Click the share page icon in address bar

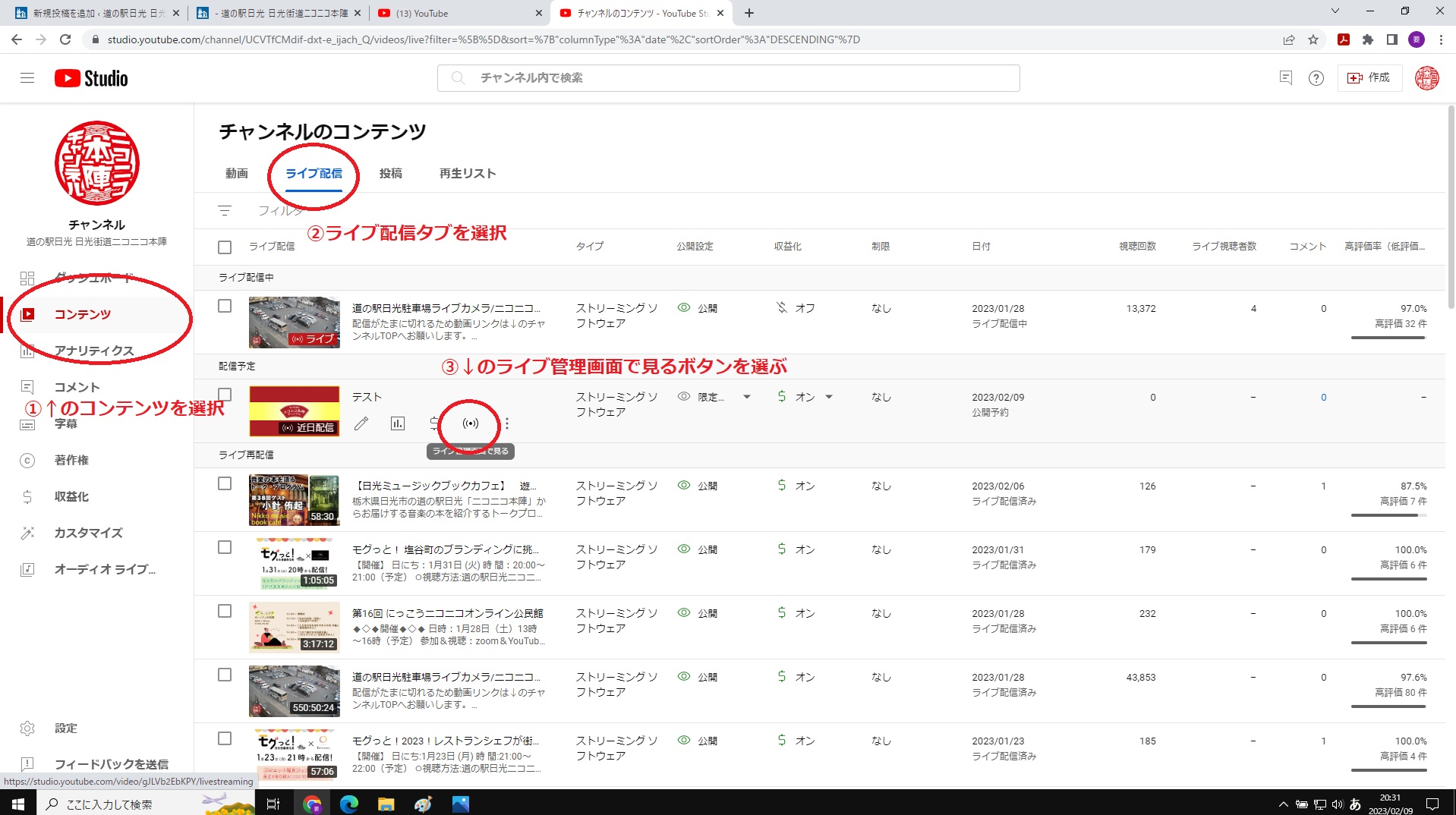coord(1289,39)
